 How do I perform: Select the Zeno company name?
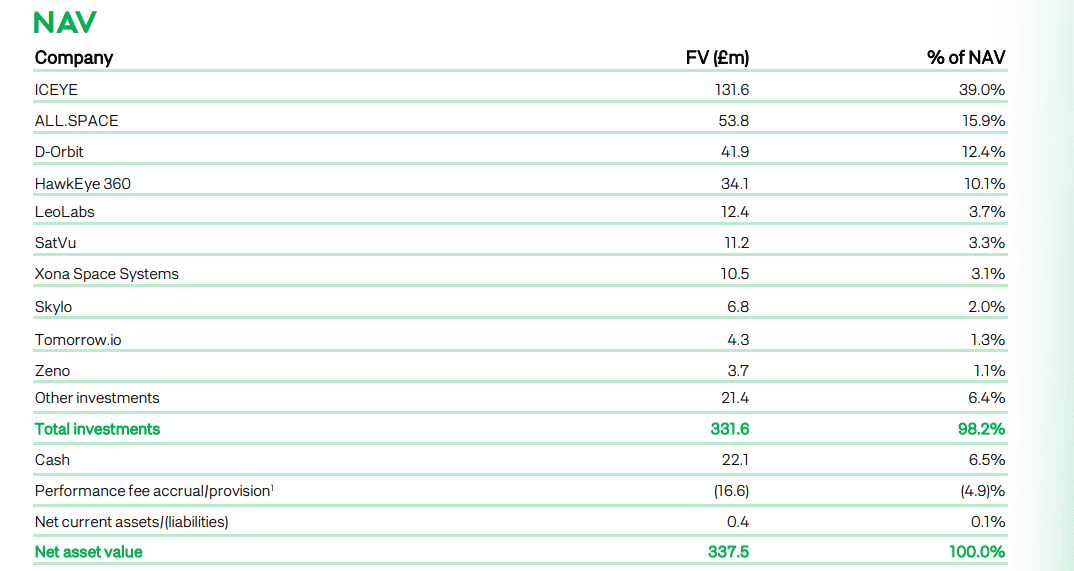tap(52, 371)
